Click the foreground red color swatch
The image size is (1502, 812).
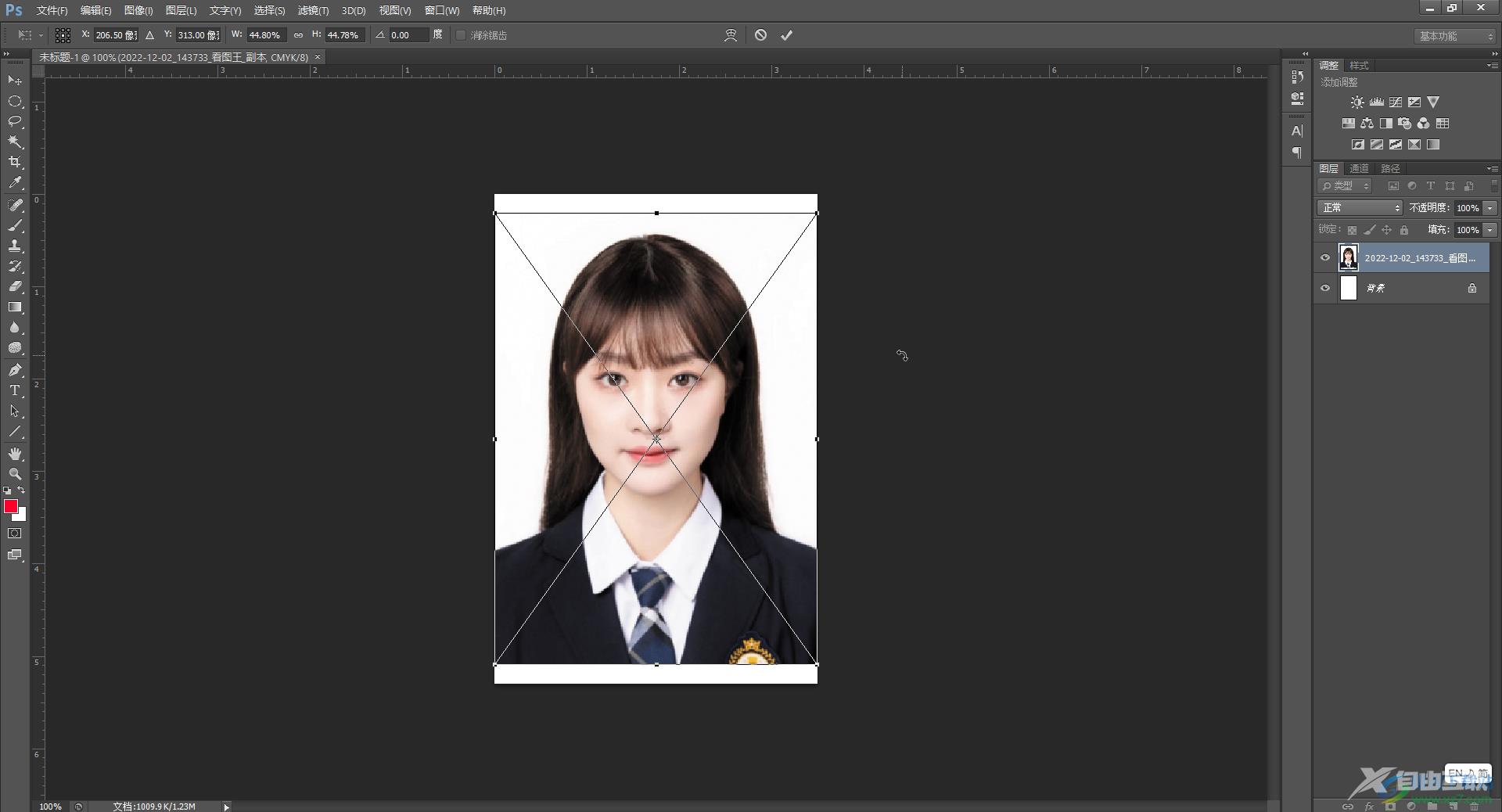point(10,506)
